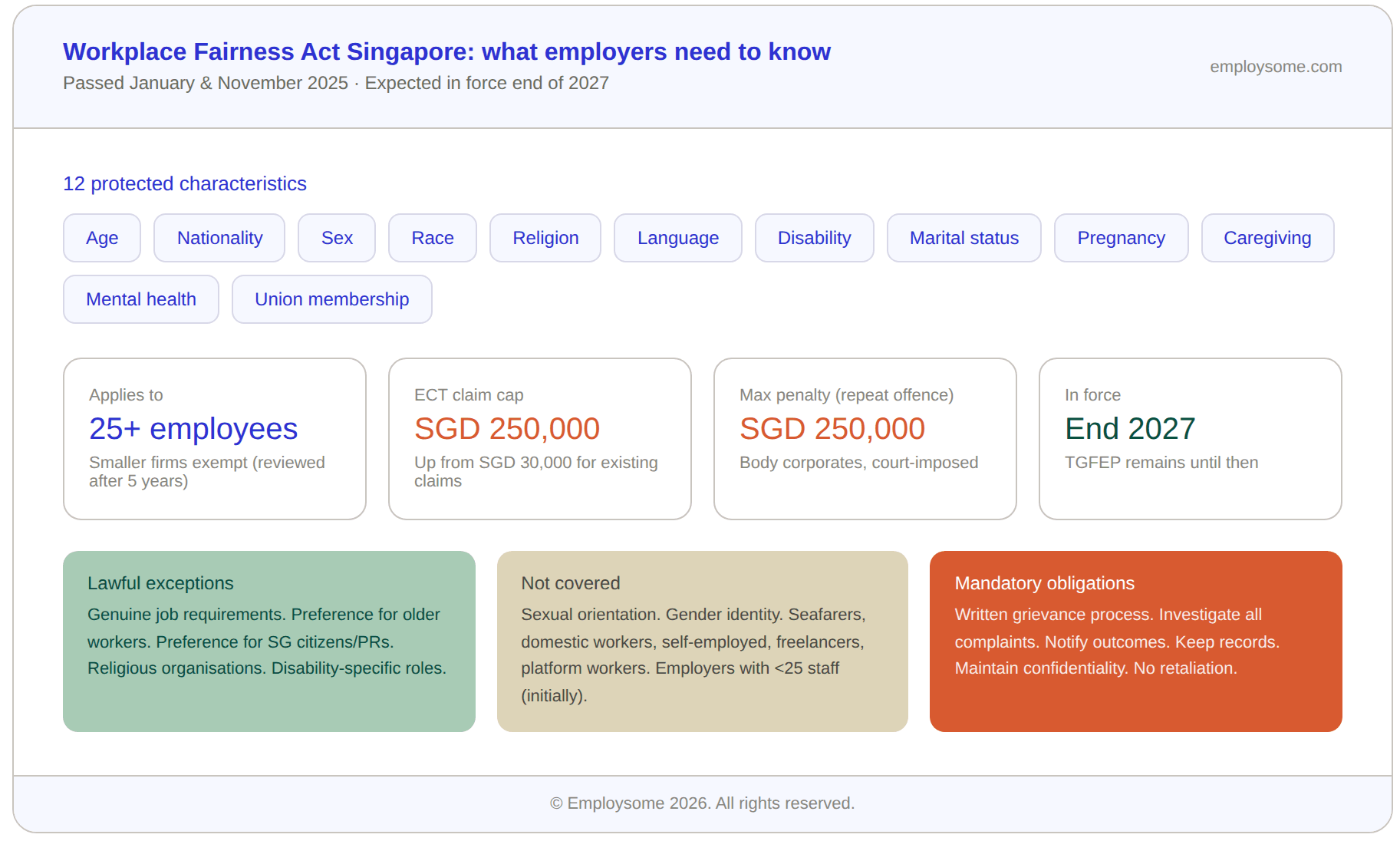This screenshot has height=841, width=1400.
Task: Select the Sex characteristic pill
Action: point(336,238)
